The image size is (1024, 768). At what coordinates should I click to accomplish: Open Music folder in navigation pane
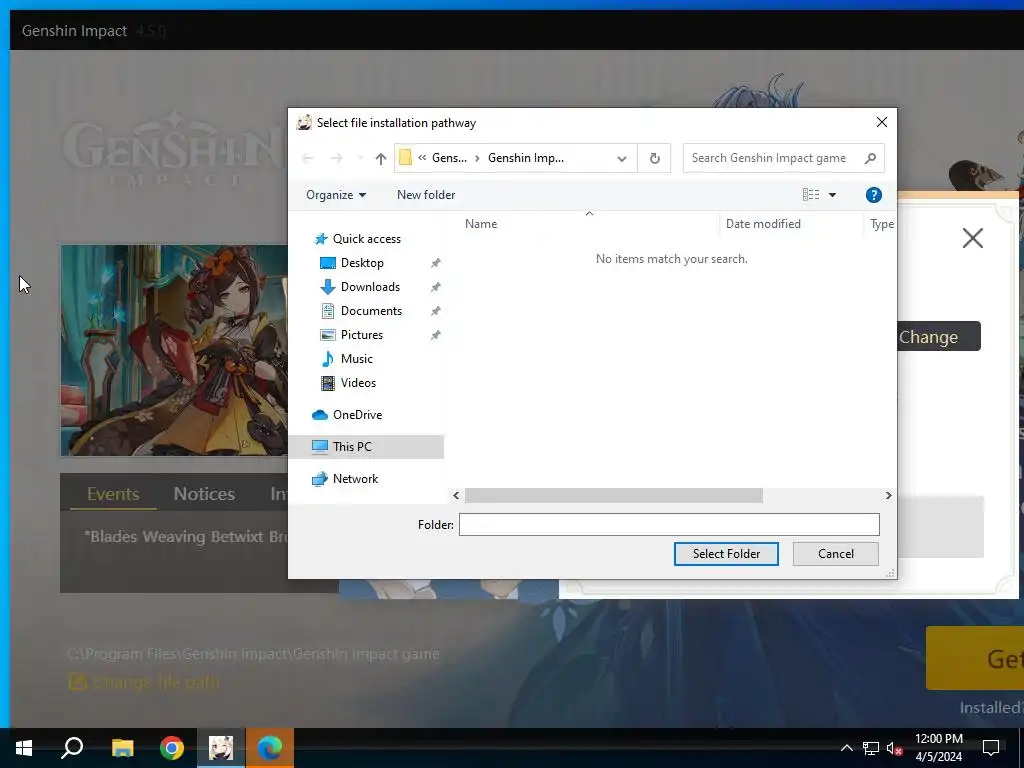click(x=357, y=359)
